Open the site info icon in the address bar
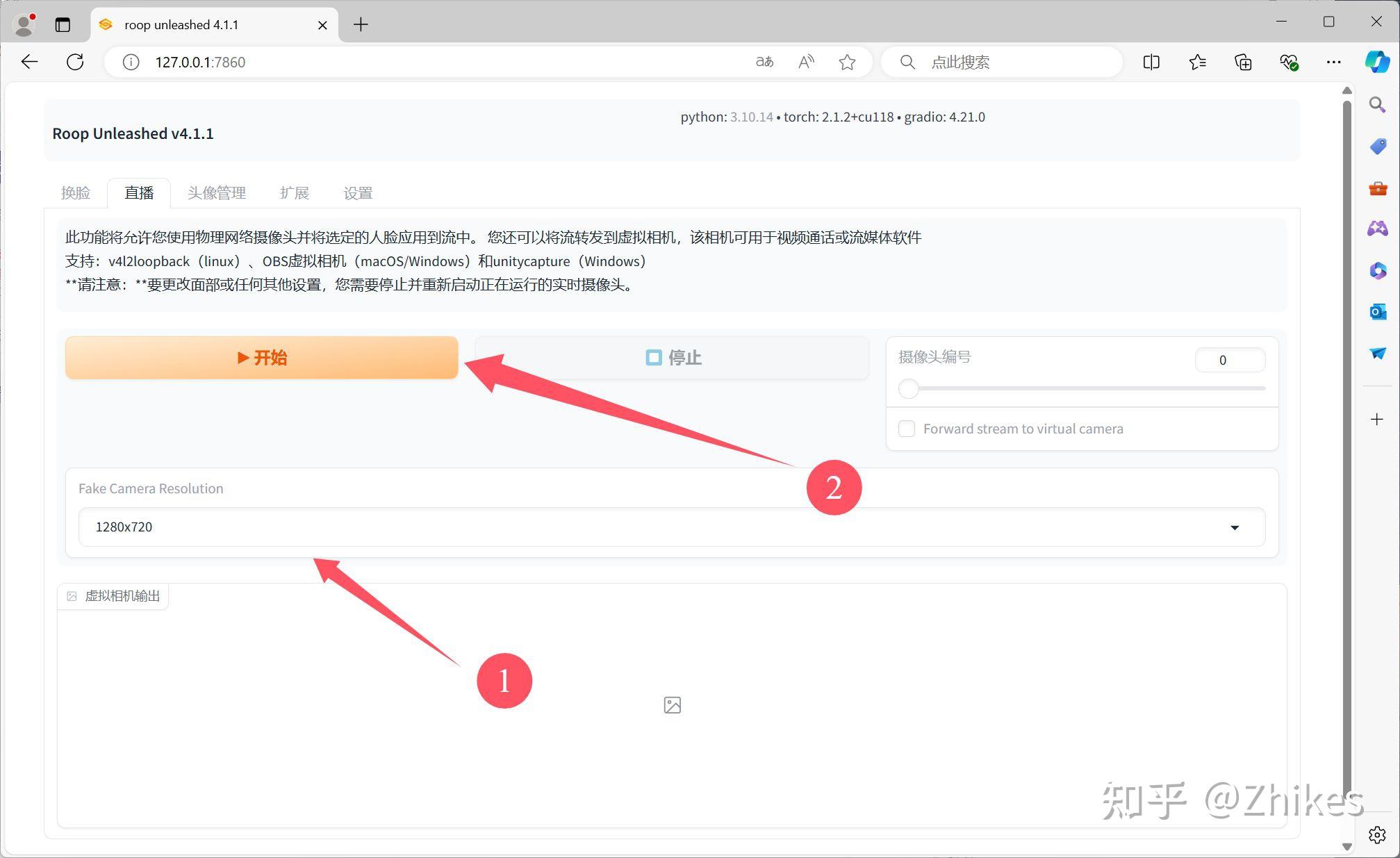The width and height of the screenshot is (1400, 858). 131,63
